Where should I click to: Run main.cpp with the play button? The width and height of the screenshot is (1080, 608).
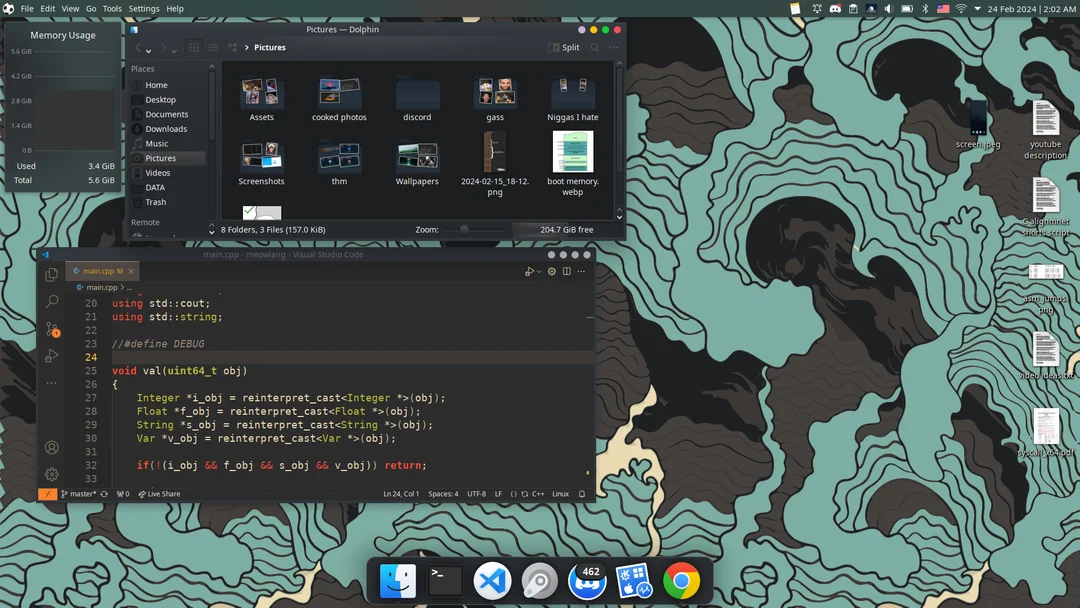(x=531, y=271)
